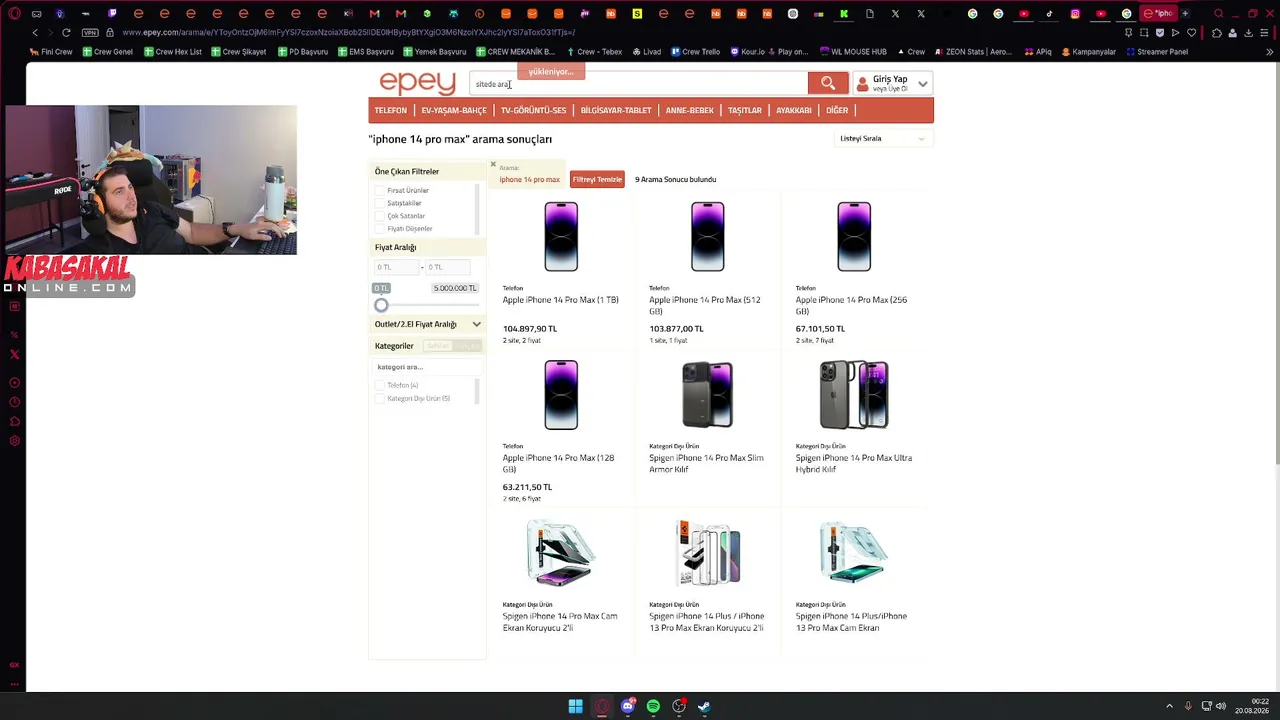The height and width of the screenshot is (720, 1280).
Task: Click the maximum price input field
Action: click(447, 267)
